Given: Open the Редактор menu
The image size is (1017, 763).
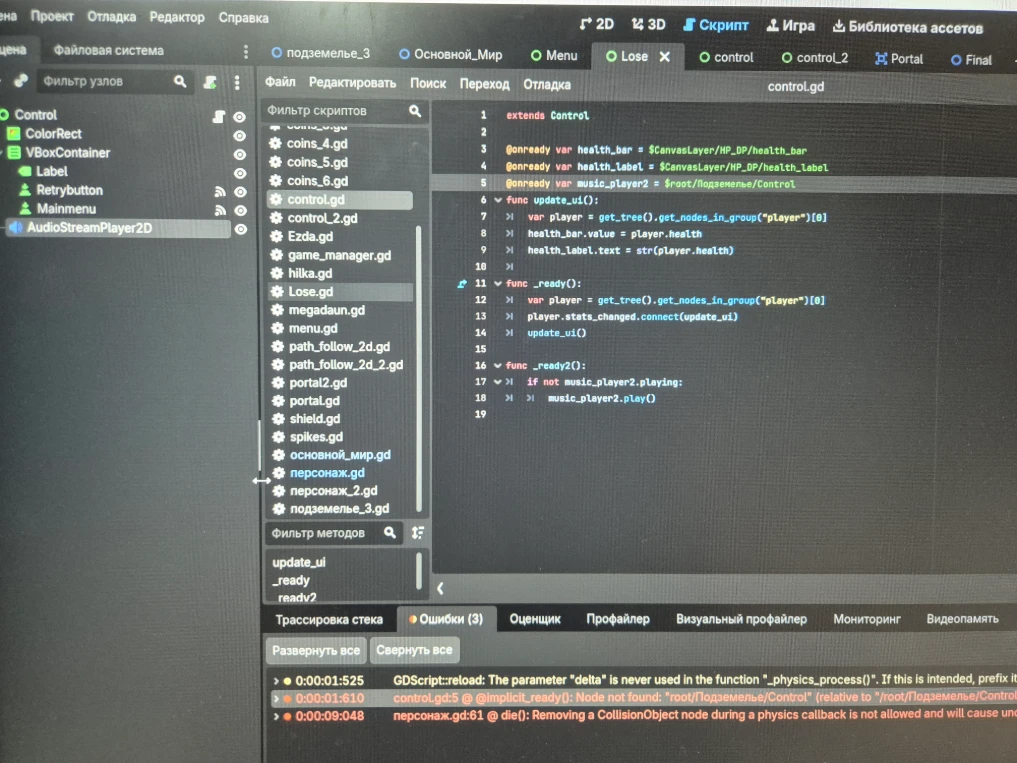Looking at the screenshot, I should point(177,18).
